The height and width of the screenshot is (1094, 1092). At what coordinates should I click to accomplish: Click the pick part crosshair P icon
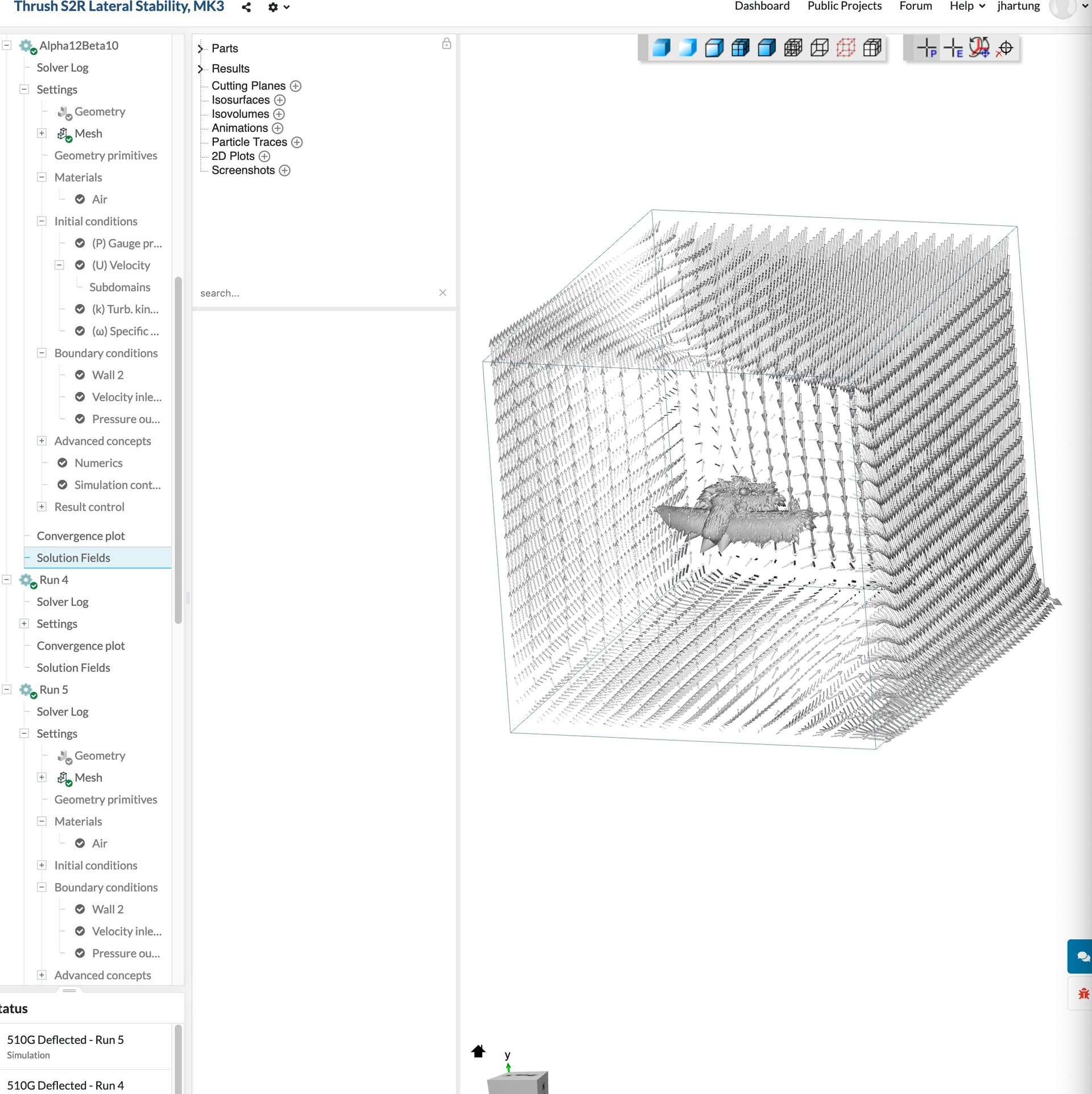coord(926,48)
